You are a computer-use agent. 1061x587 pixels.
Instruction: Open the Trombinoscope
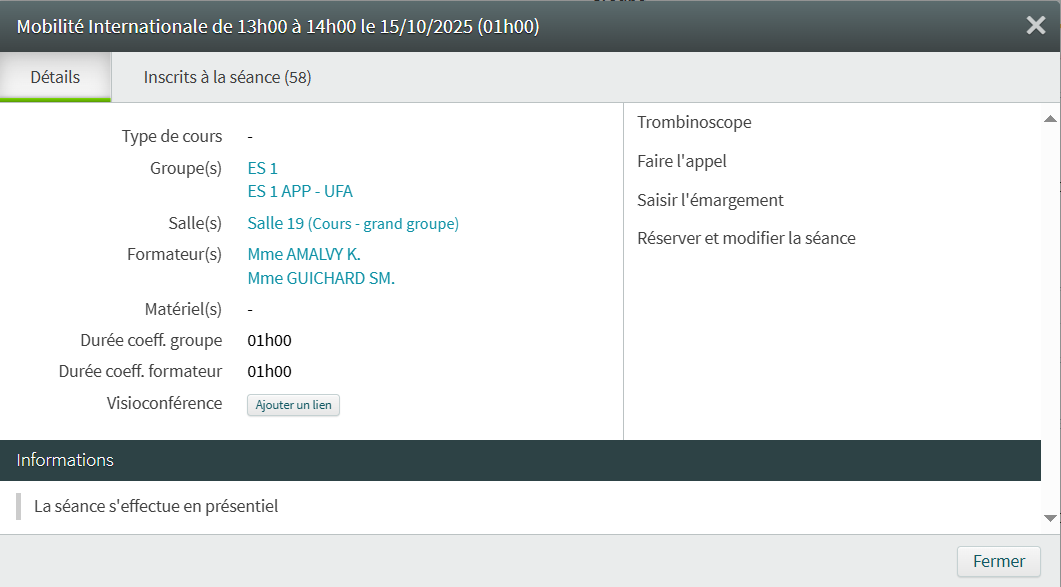[x=694, y=122]
